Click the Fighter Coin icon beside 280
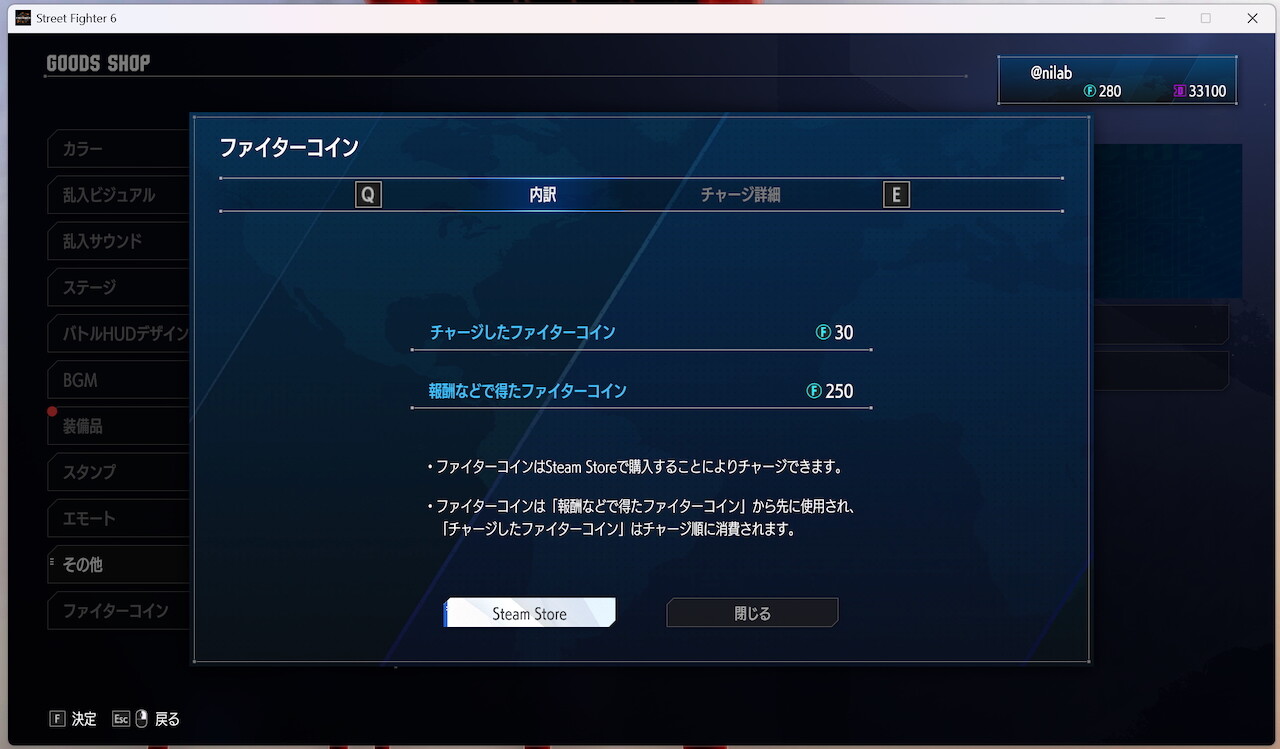The width and height of the screenshot is (1280, 749). pyautogui.click(x=1090, y=91)
